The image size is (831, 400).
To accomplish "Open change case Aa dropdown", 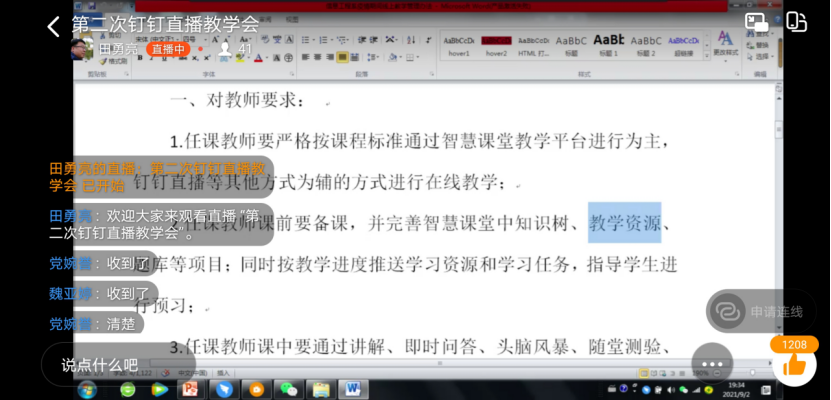I will point(245,40).
